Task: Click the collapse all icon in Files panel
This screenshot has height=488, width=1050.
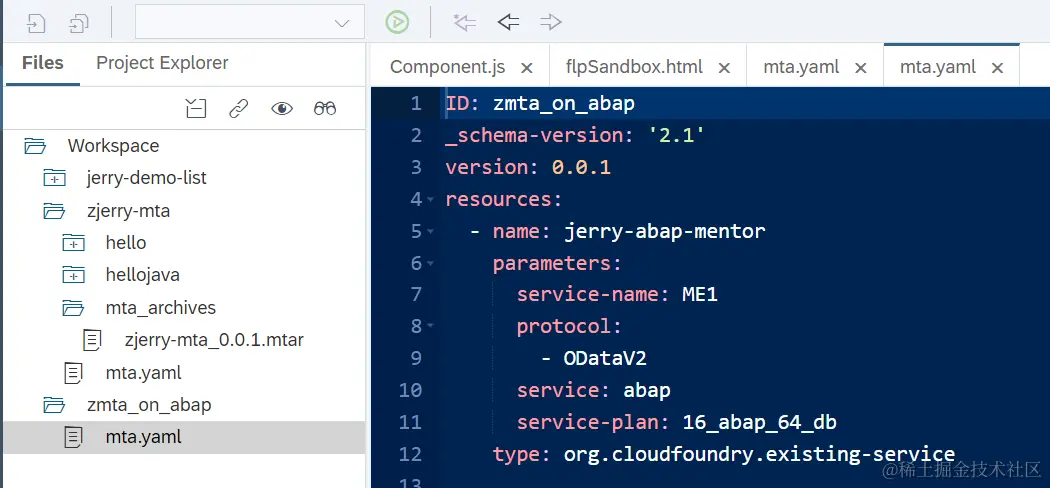Action: coord(196,108)
